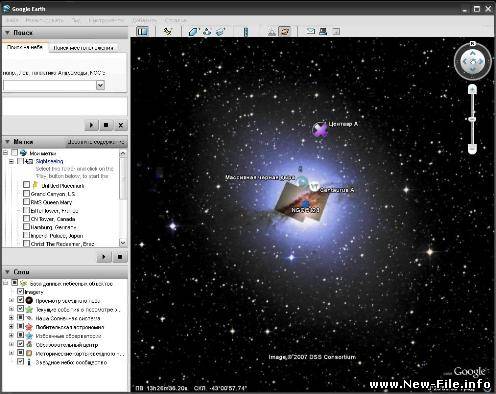Click the search panel stop button

tap(106, 125)
